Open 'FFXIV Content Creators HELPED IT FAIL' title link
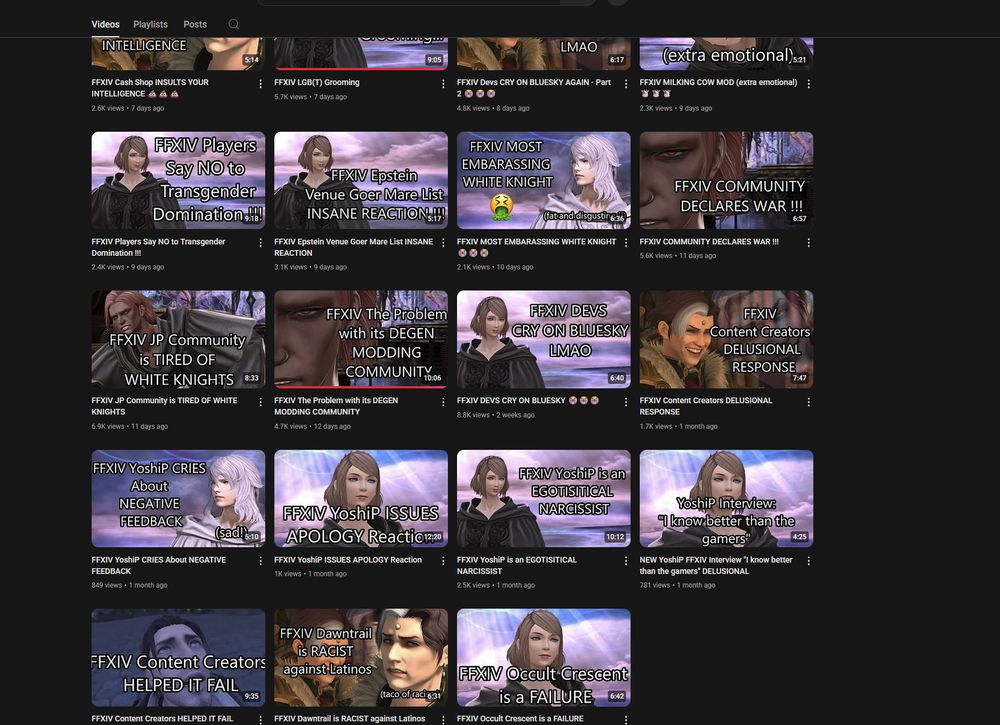 click(x=162, y=719)
